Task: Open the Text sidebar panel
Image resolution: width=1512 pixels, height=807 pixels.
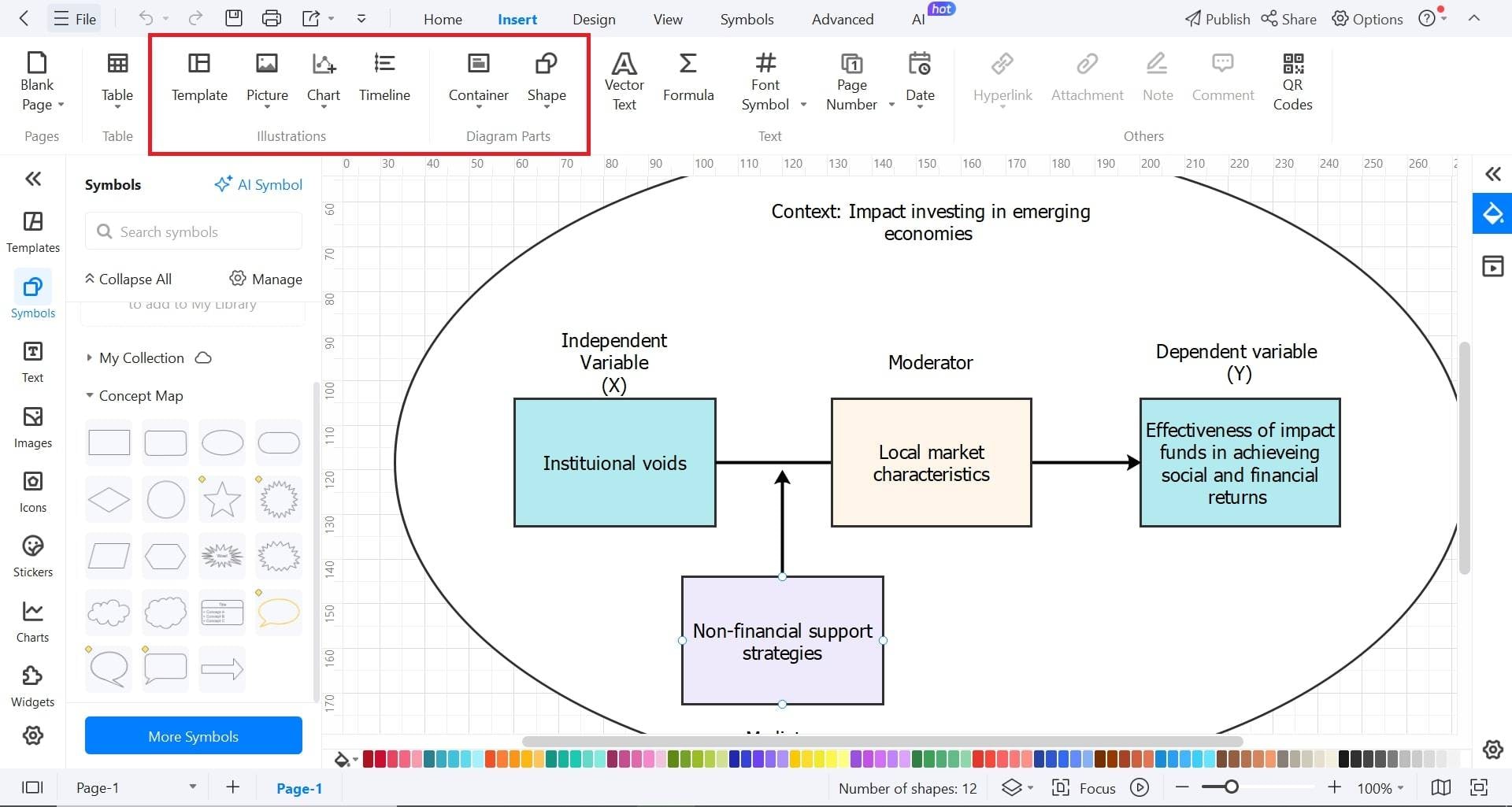Action: 33,362
